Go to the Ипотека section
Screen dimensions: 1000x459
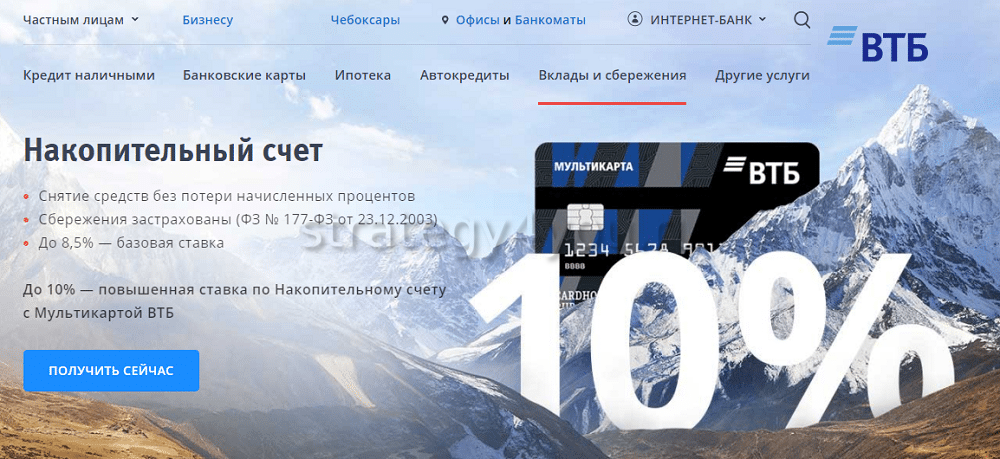[363, 75]
